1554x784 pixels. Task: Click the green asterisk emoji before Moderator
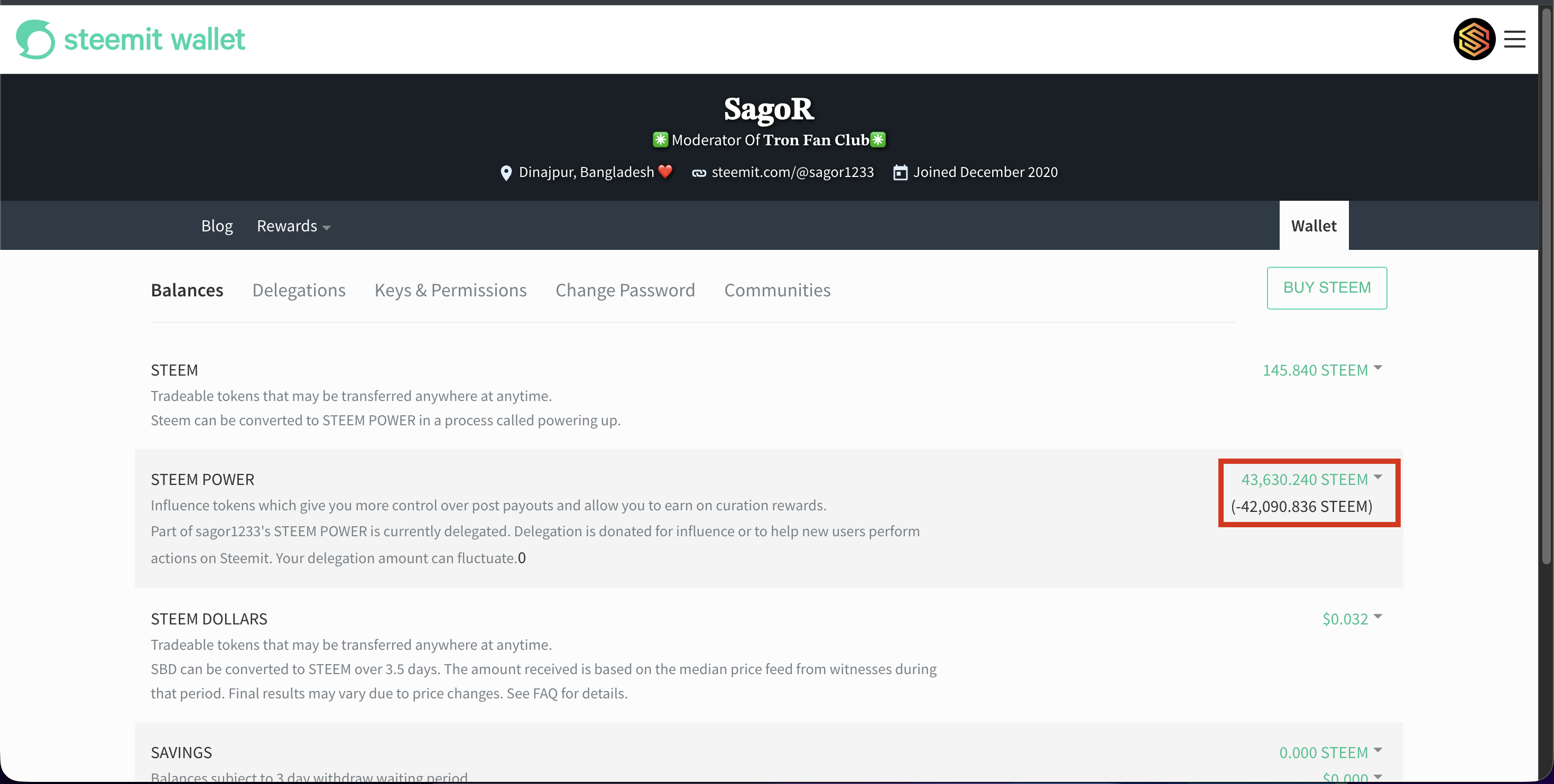click(x=661, y=140)
